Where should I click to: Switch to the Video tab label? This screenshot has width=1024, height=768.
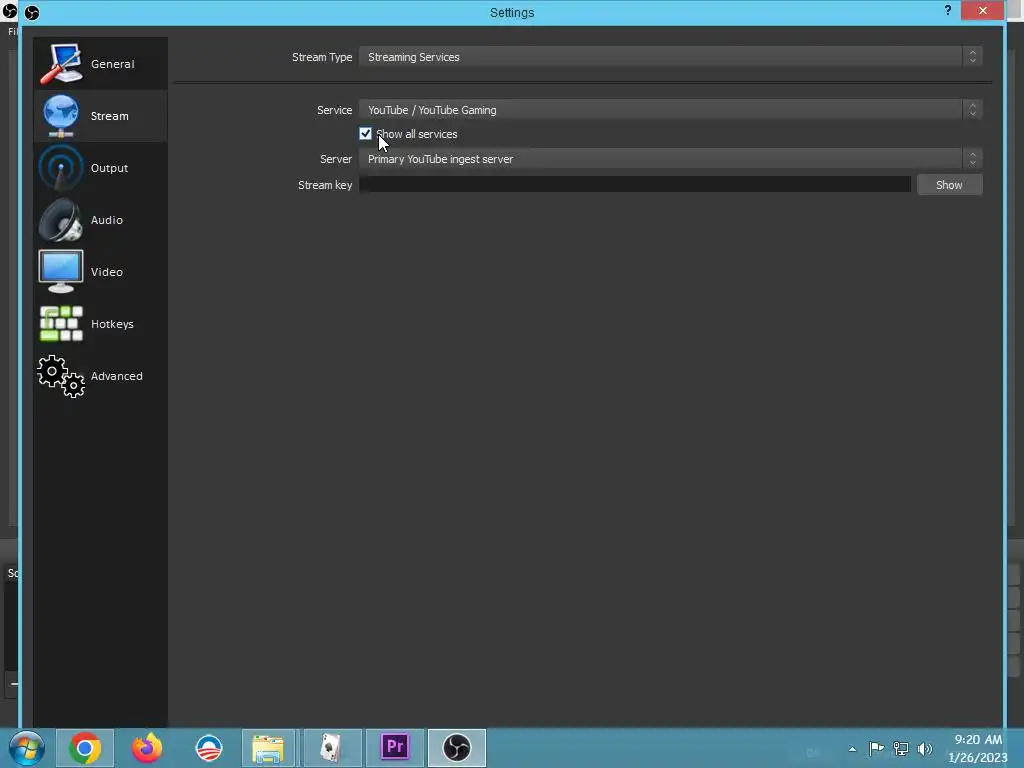(x=106, y=272)
